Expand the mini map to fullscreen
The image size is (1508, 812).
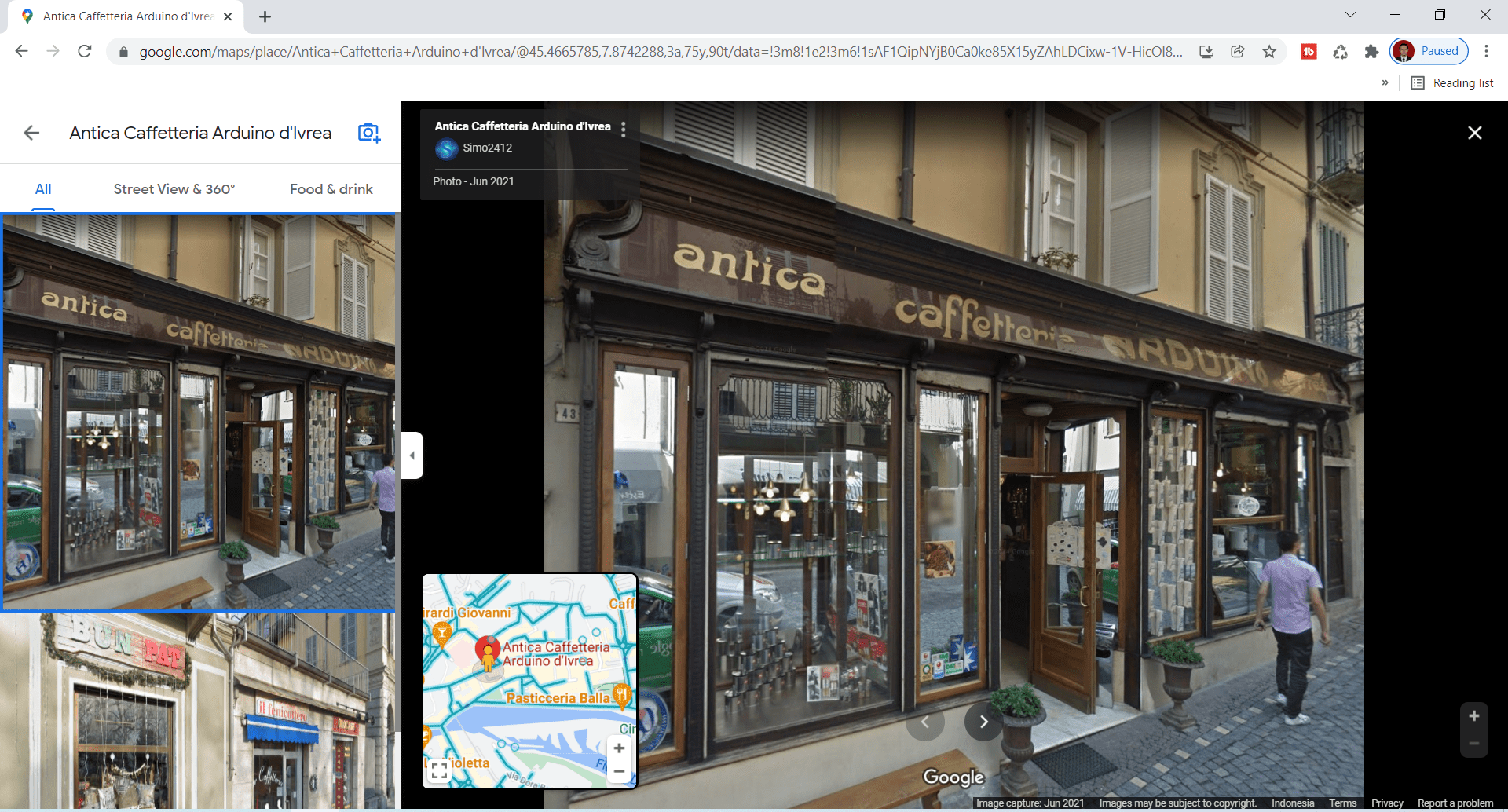tap(440, 771)
